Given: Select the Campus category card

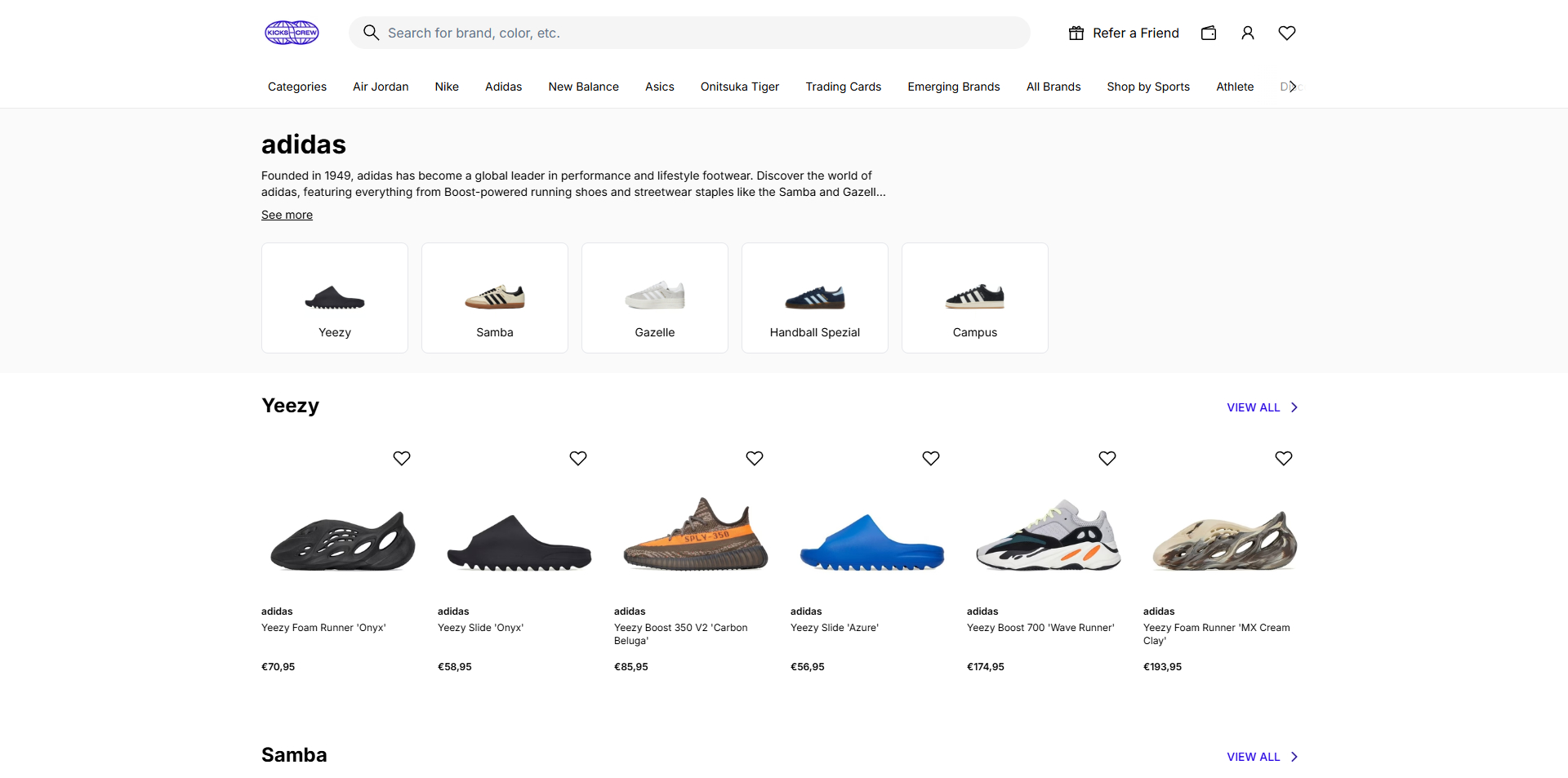Looking at the screenshot, I should (x=975, y=298).
